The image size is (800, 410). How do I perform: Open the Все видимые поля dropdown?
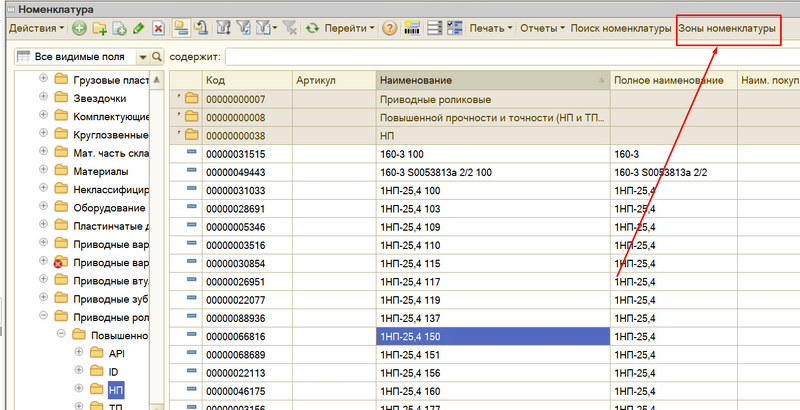[x=142, y=57]
